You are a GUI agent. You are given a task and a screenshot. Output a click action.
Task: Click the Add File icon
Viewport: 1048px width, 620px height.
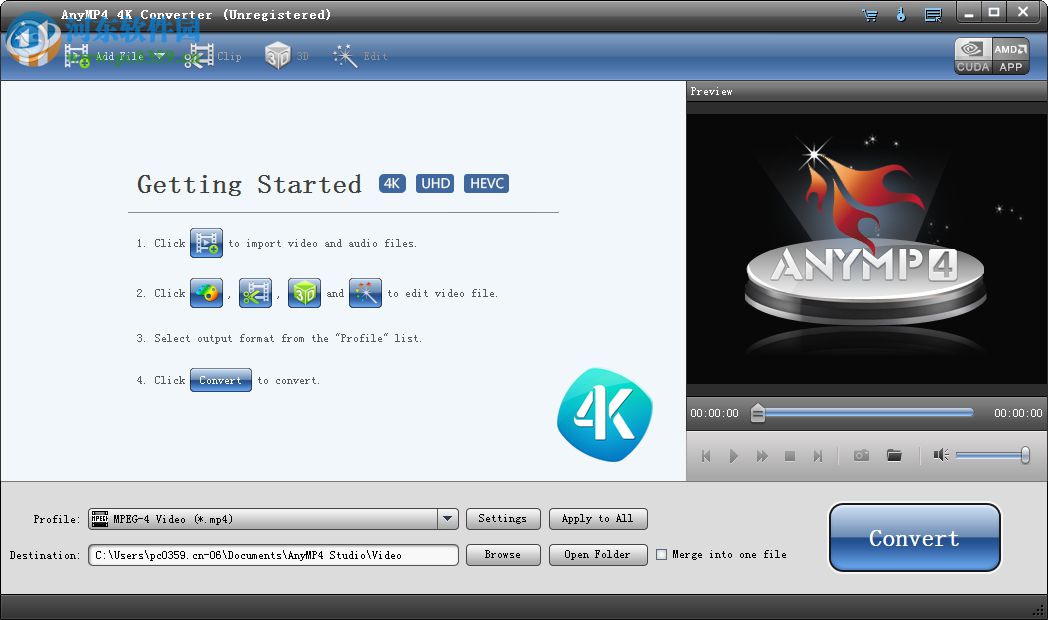click(78, 56)
